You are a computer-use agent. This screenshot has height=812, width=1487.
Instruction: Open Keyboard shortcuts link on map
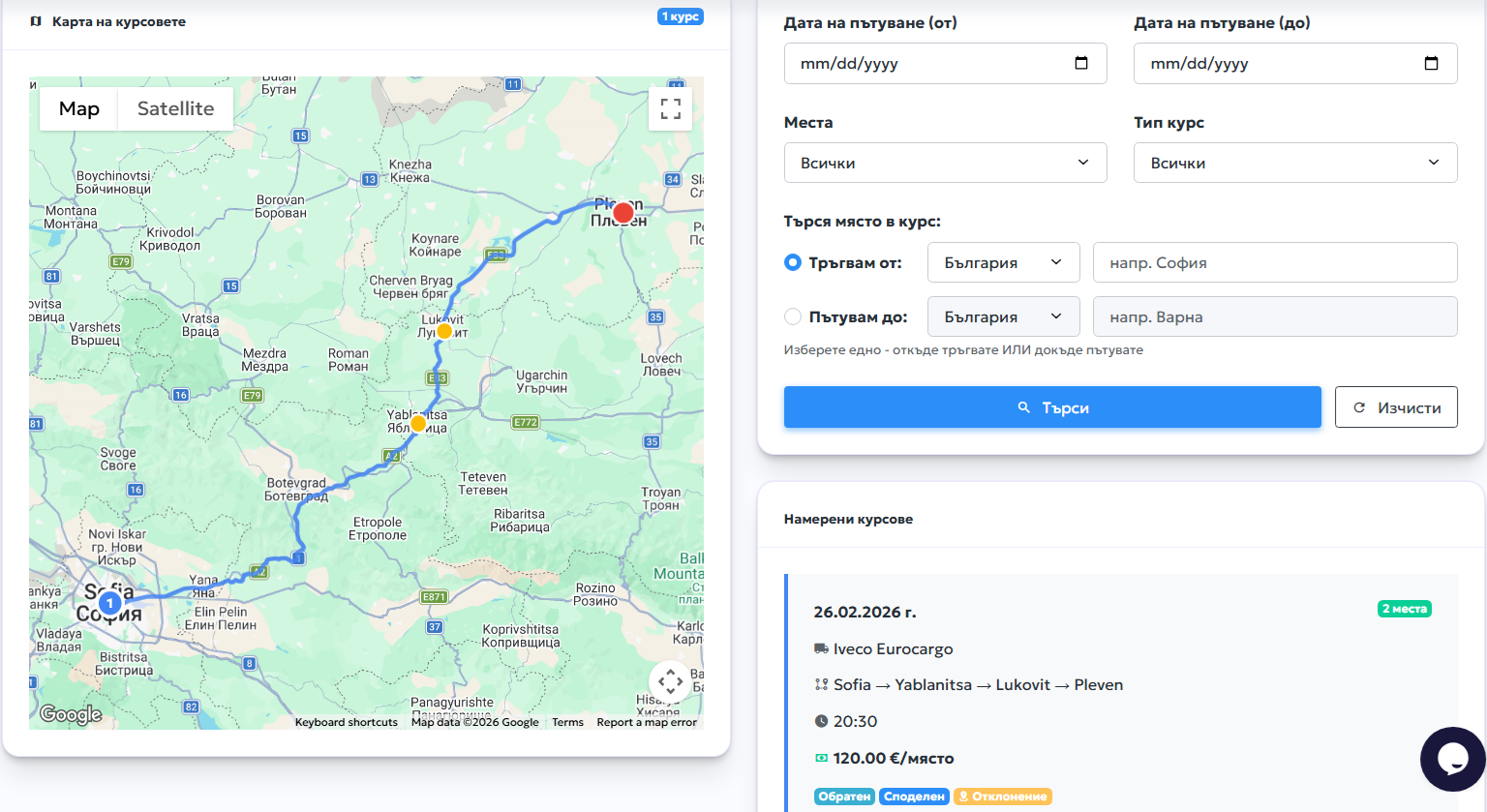point(347,722)
